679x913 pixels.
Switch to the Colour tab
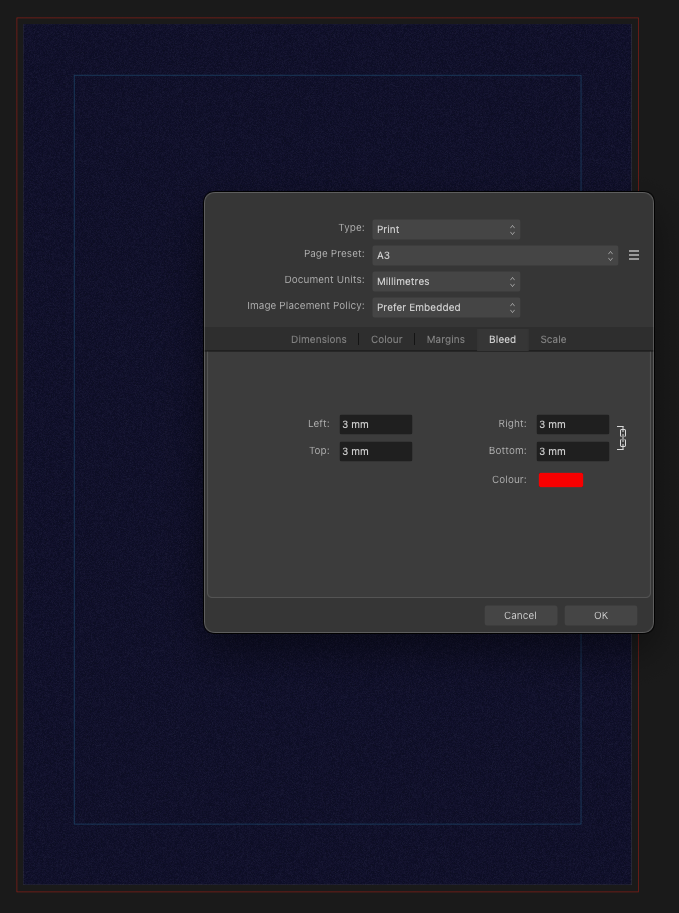[386, 339]
